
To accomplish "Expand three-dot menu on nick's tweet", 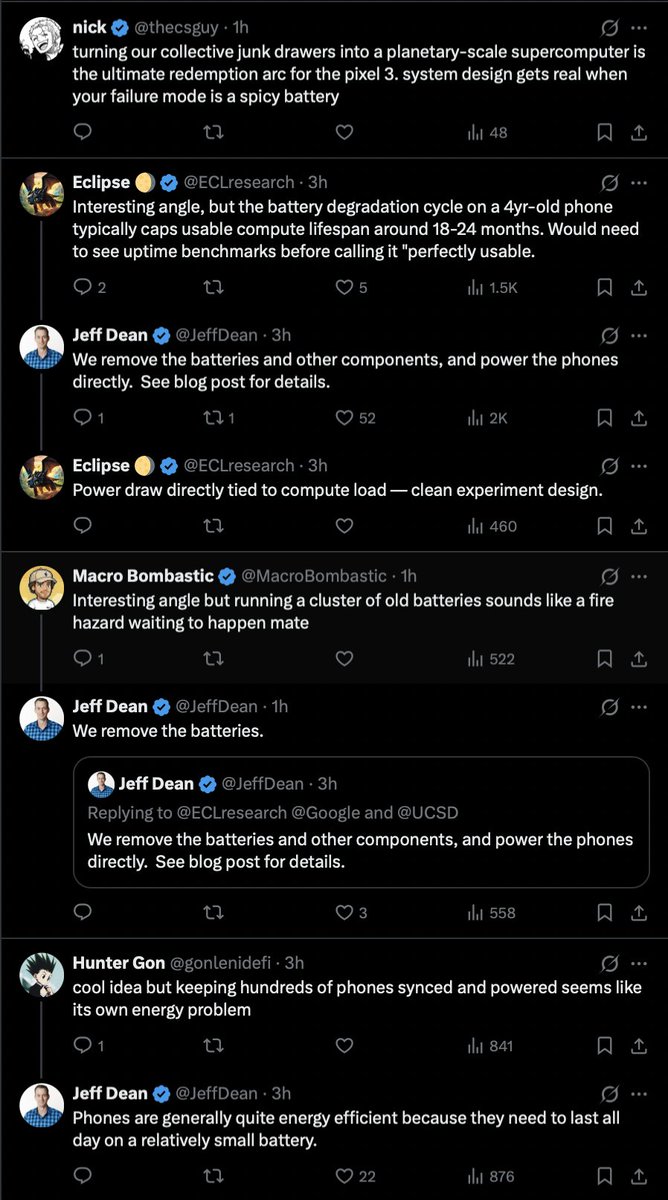I will [639, 28].
